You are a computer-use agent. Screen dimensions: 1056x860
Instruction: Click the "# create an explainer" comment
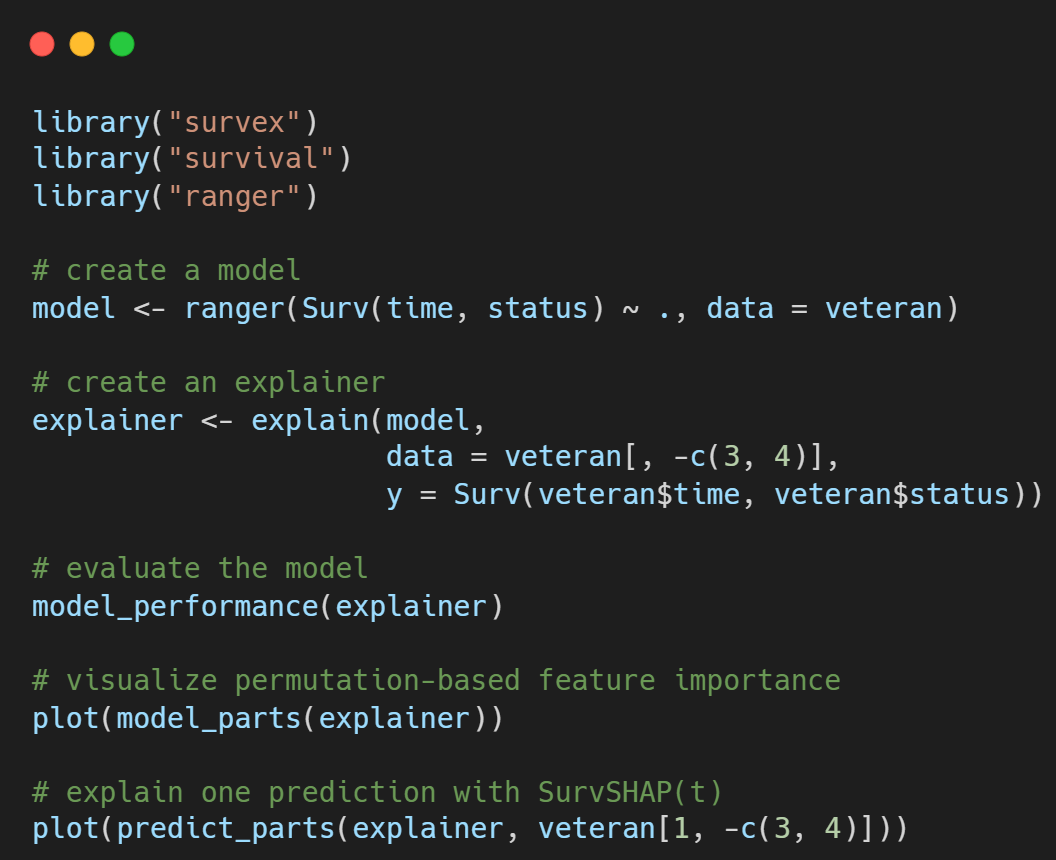coord(208,383)
